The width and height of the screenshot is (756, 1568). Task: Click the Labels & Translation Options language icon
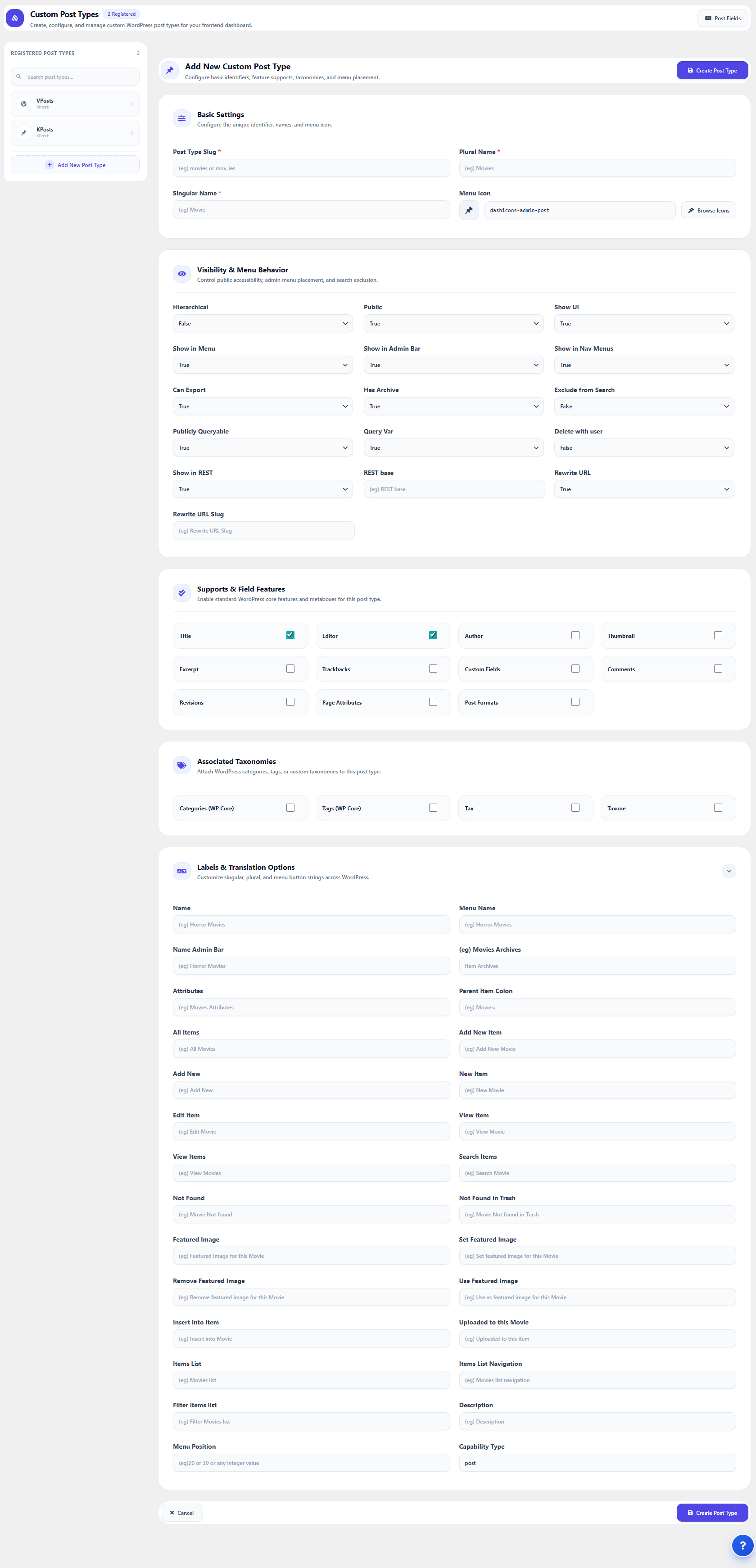click(181, 871)
